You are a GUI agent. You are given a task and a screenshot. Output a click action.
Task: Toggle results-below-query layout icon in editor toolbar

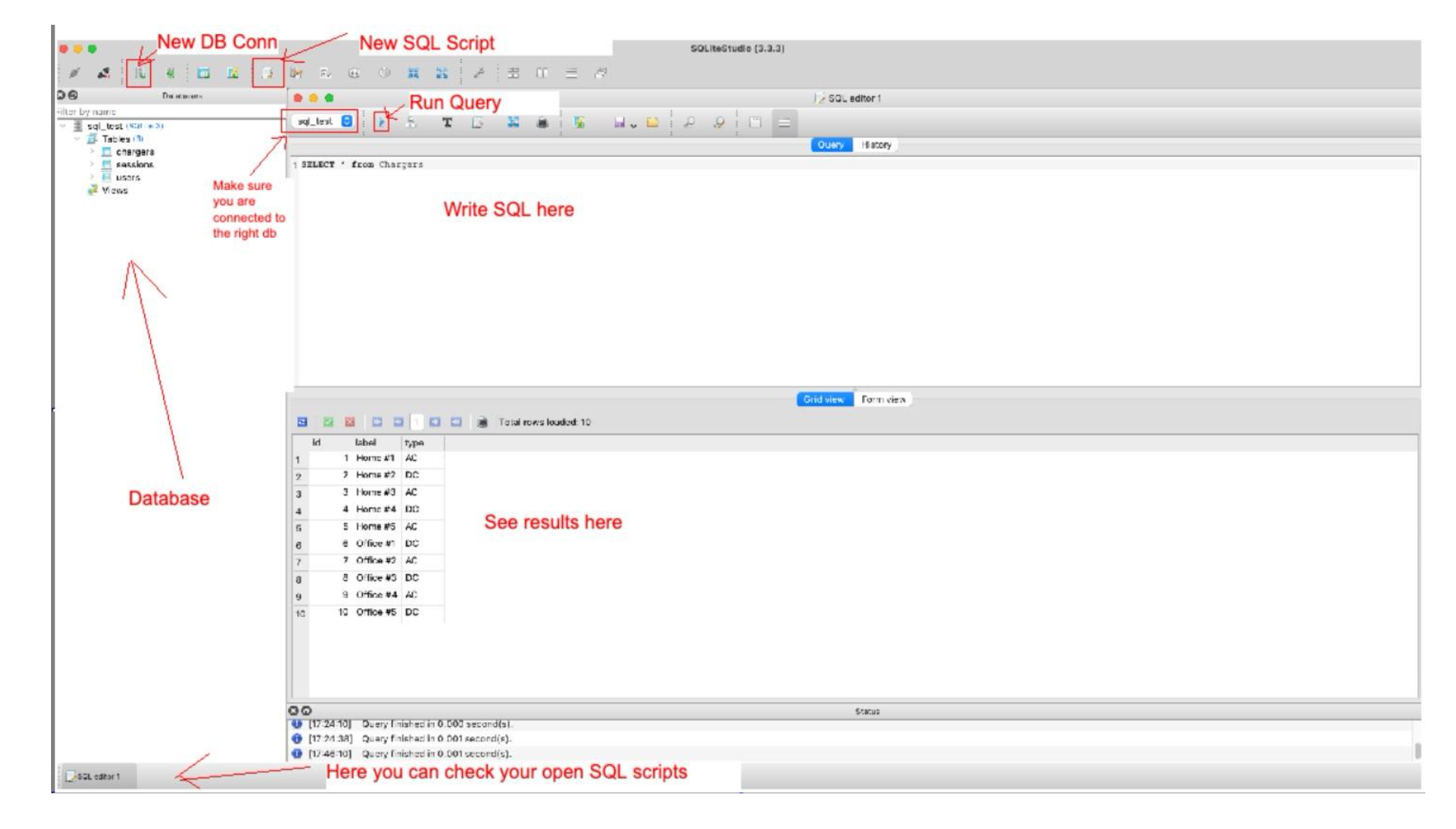784,122
